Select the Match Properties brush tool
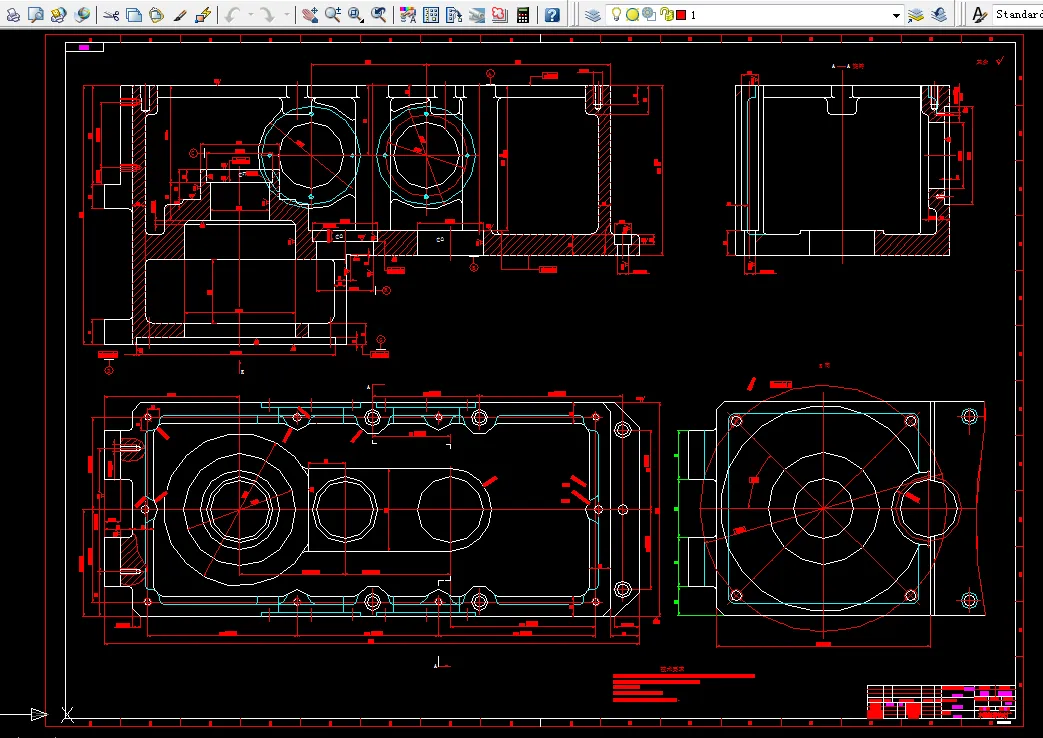The width and height of the screenshot is (1043, 738). click(180, 15)
